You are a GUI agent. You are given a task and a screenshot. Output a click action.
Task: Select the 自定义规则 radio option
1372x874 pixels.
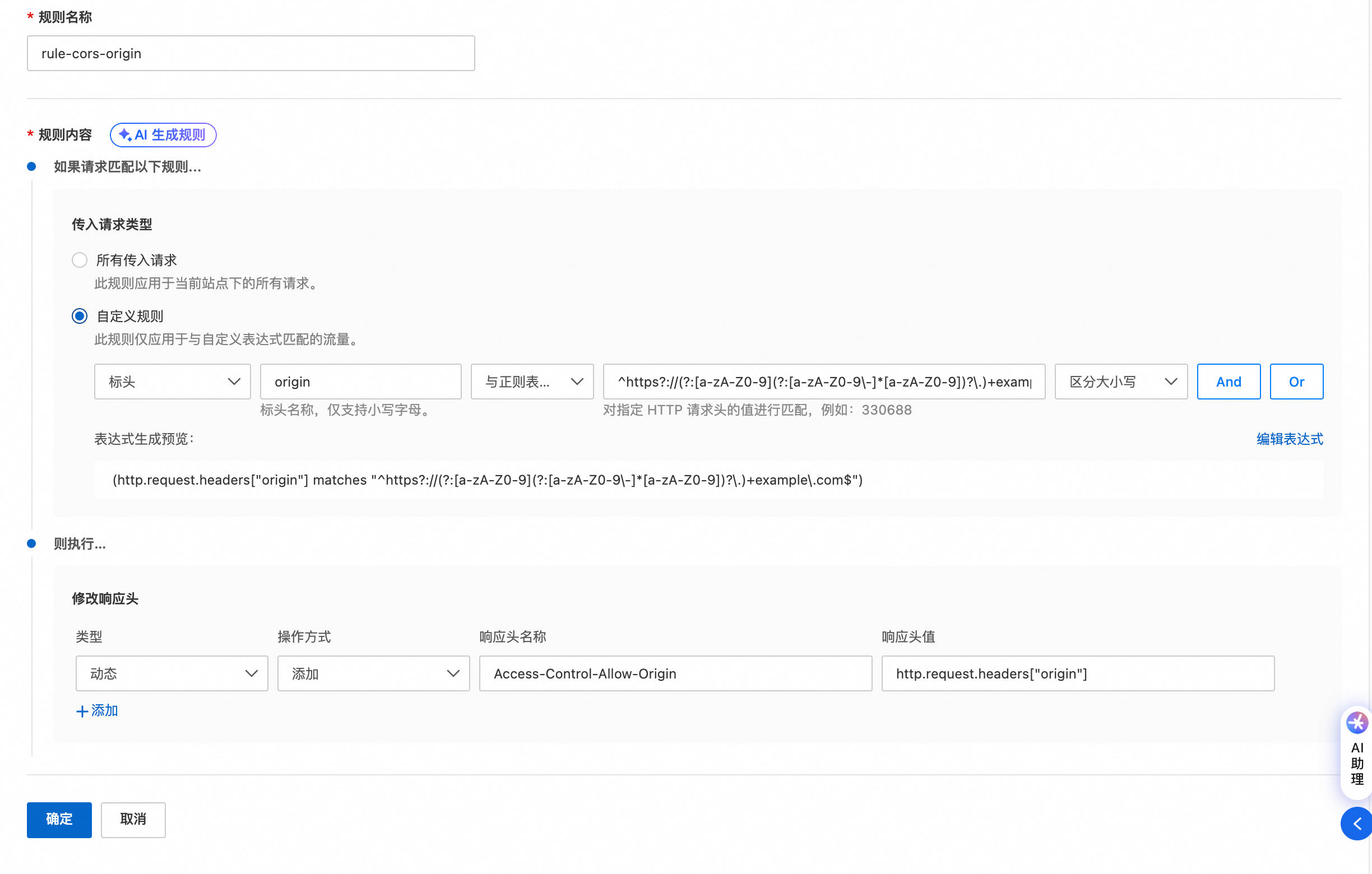coord(80,316)
